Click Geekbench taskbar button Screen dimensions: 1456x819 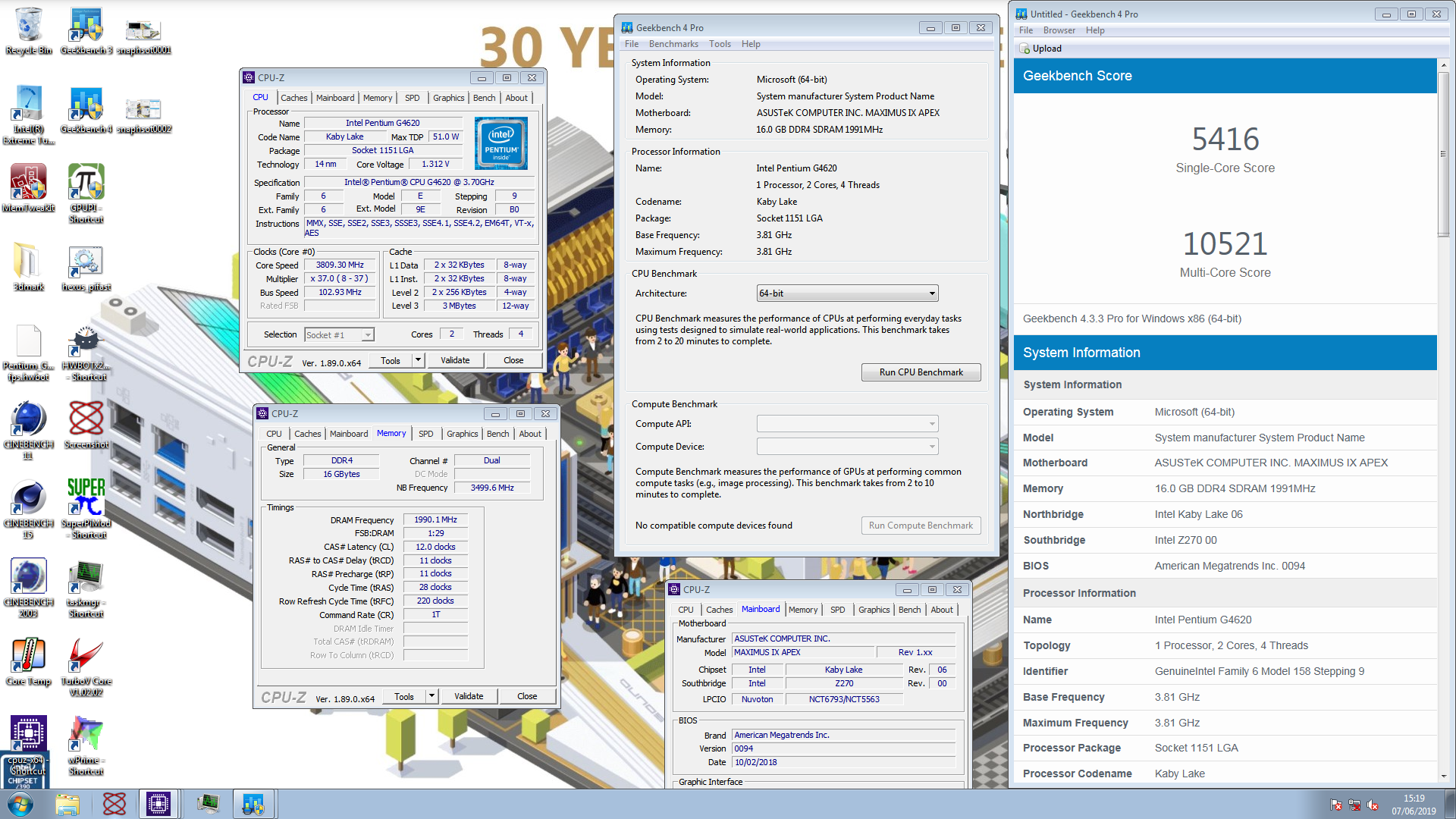coord(253,804)
